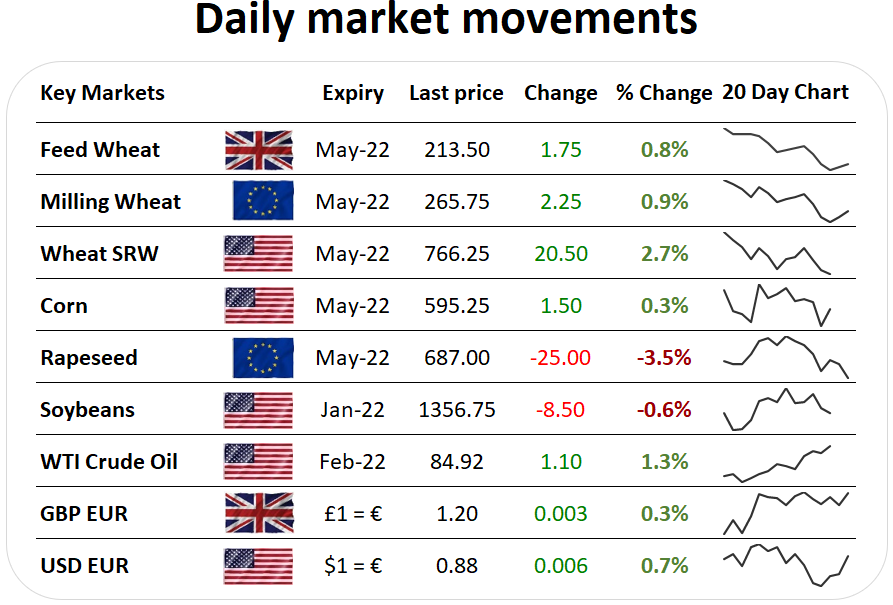The image size is (893, 605).
Task: Click the Soybeans market name
Action: [87, 410]
